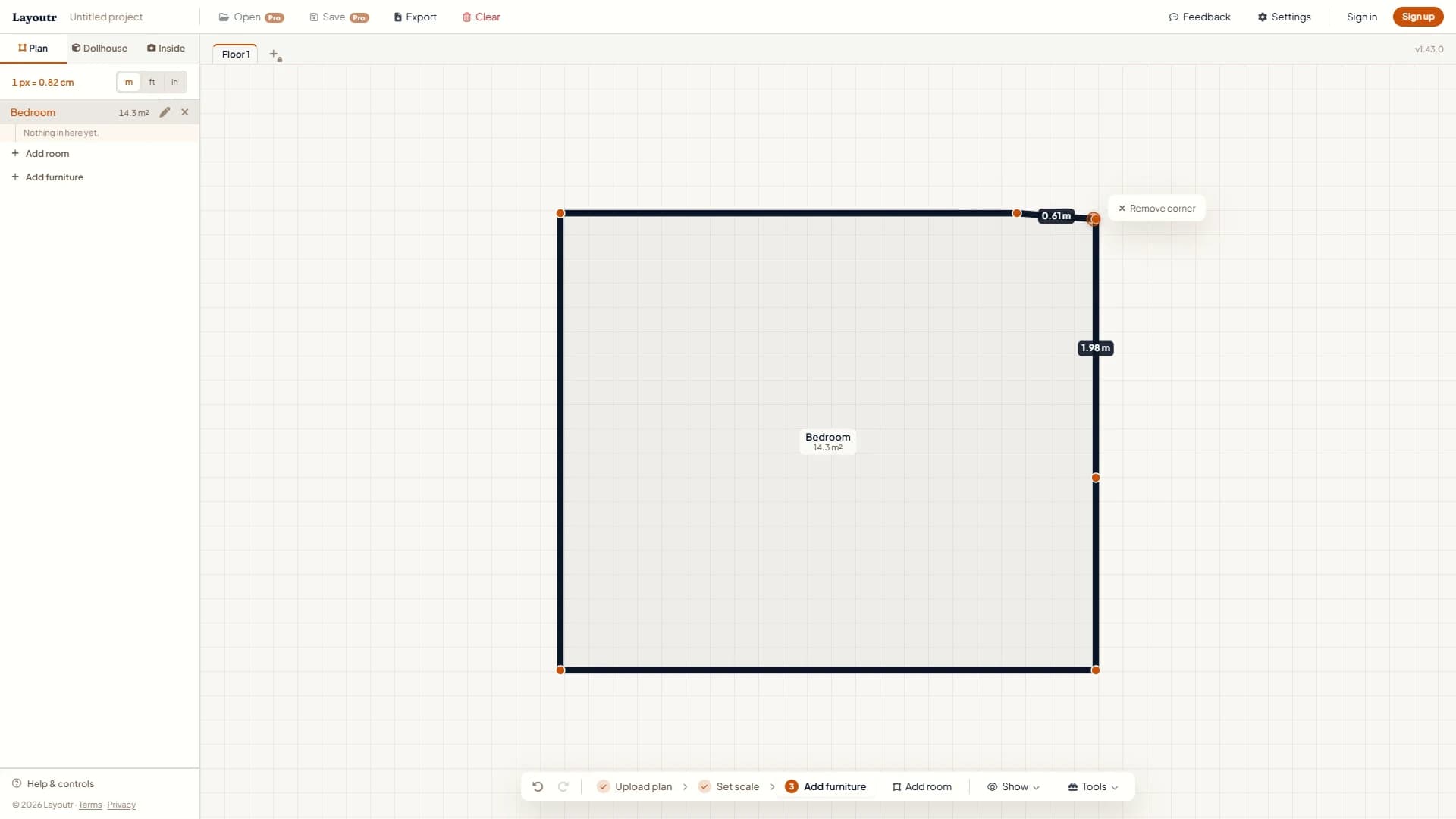
Task: Select the mid-wall handle on right wall
Action: point(1095,478)
